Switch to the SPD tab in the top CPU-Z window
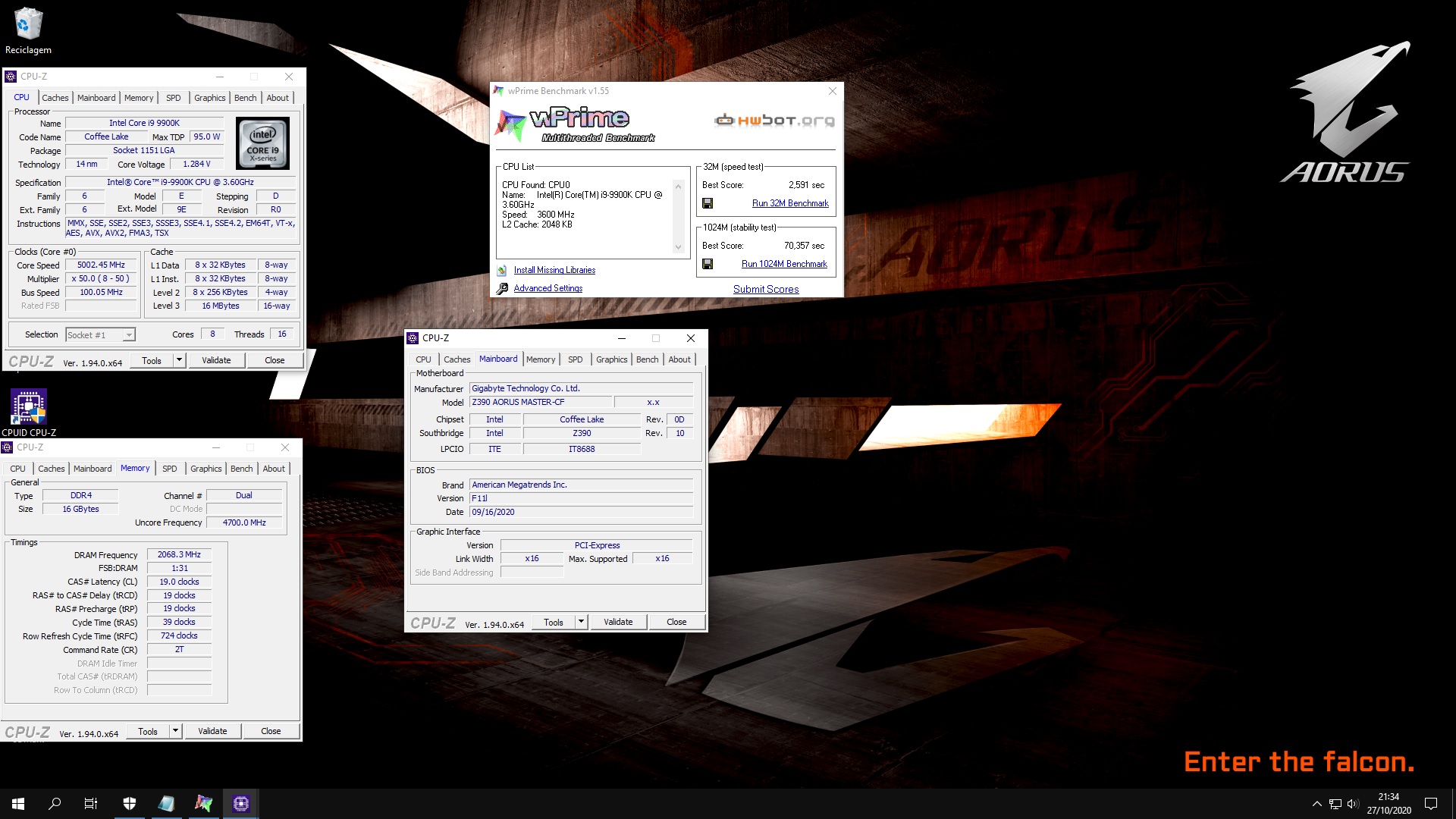Screen dimensions: 1456x819 coord(174,98)
